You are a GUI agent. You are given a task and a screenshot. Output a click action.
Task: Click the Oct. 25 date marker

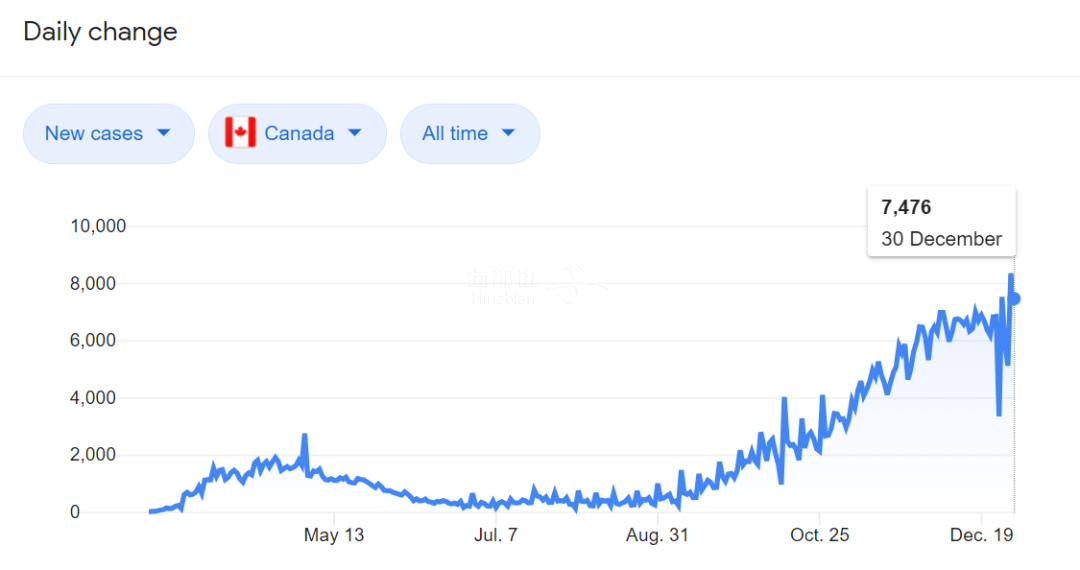[819, 535]
